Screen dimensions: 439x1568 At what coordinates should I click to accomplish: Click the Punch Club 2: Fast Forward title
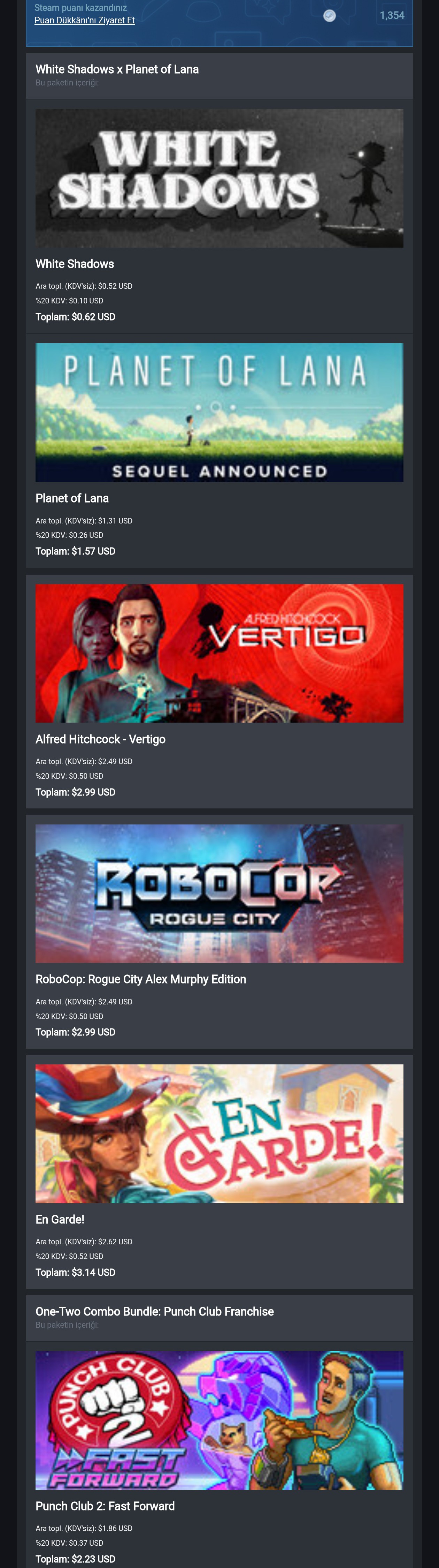coord(105,1506)
